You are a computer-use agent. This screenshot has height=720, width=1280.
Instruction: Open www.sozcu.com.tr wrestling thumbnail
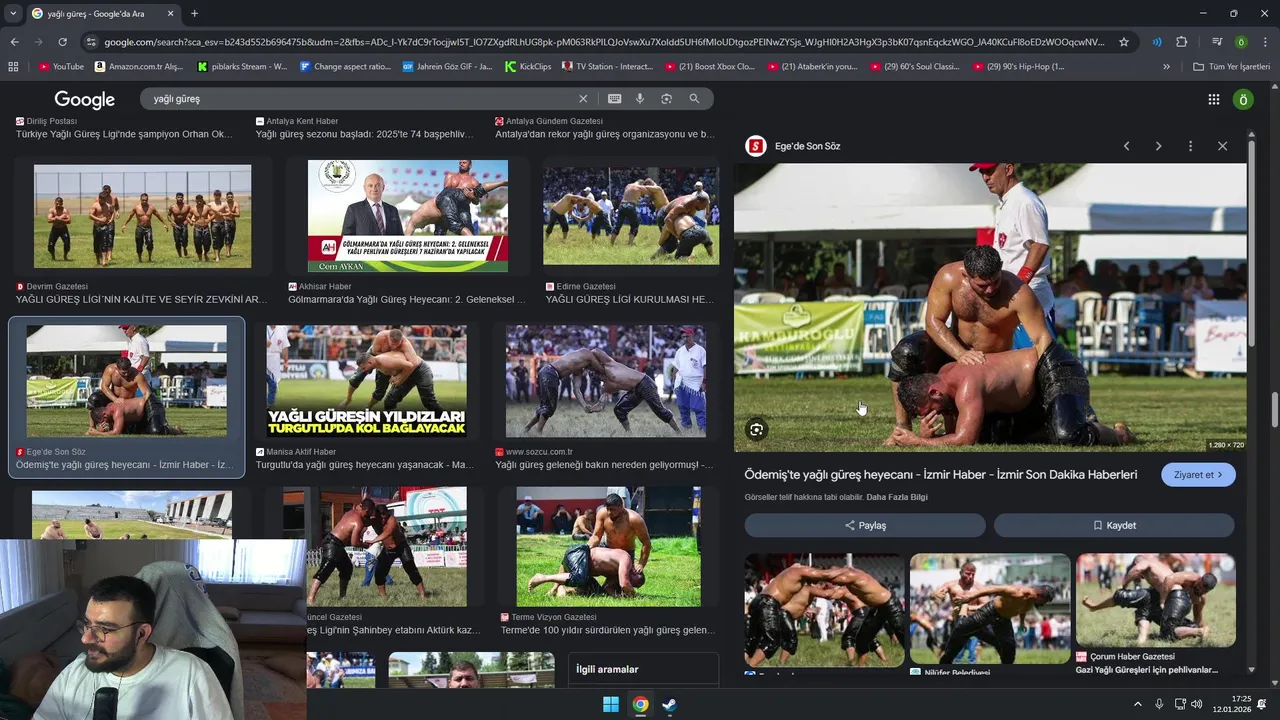606,381
